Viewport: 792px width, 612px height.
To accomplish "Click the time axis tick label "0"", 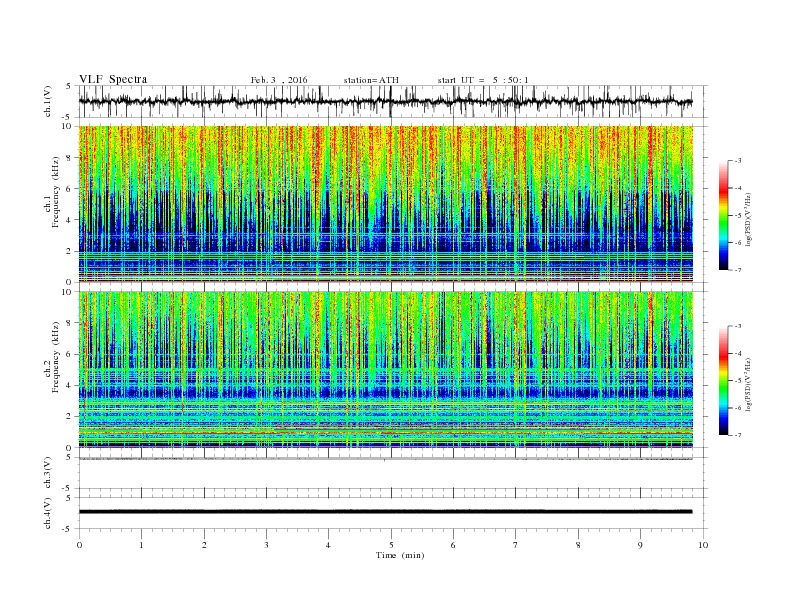I will point(79,545).
